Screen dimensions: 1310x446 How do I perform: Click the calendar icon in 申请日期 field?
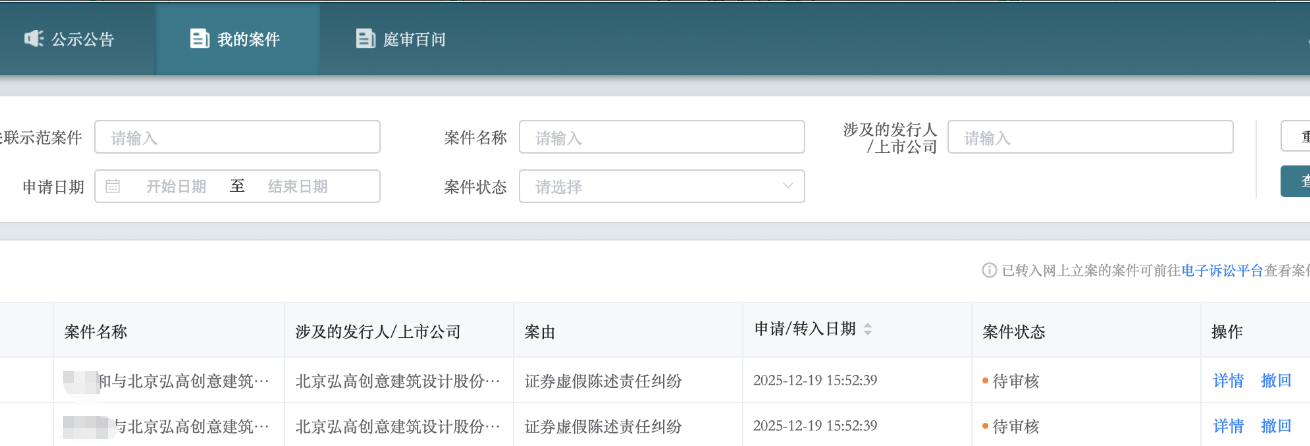tap(113, 186)
